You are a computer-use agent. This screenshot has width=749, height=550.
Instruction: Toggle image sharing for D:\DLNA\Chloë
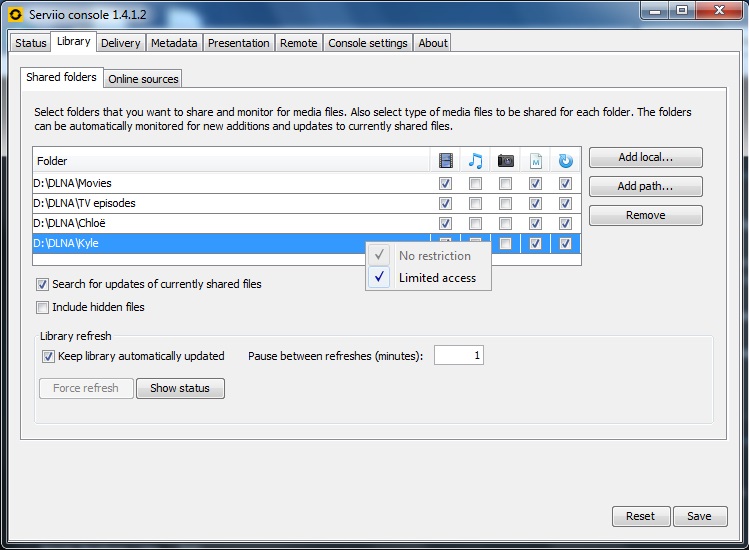[505, 224]
